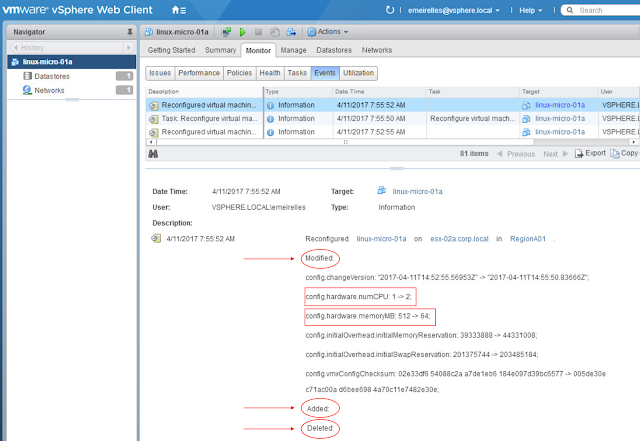Click the Export icon
640x441 pixels.
click(x=579, y=154)
